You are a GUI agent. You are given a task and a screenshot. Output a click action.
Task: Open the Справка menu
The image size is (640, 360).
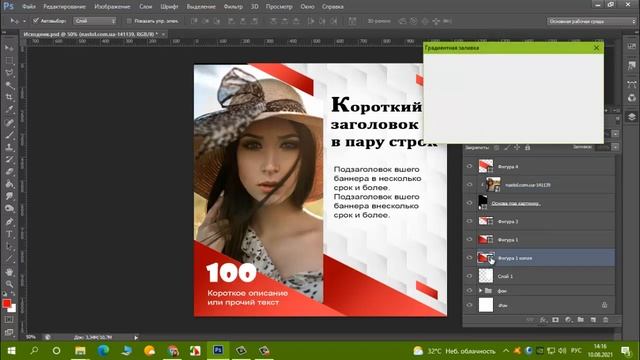pyautogui.click(x=333, y=7)
